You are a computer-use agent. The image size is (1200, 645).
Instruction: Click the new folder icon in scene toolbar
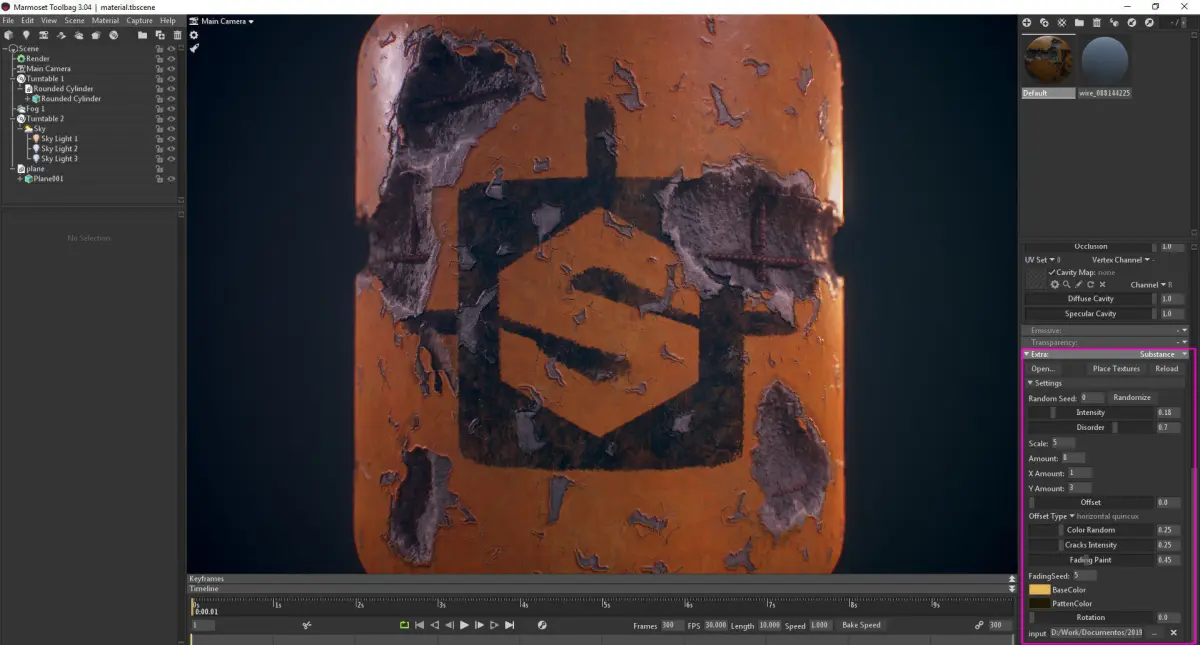tap(143, 35)
